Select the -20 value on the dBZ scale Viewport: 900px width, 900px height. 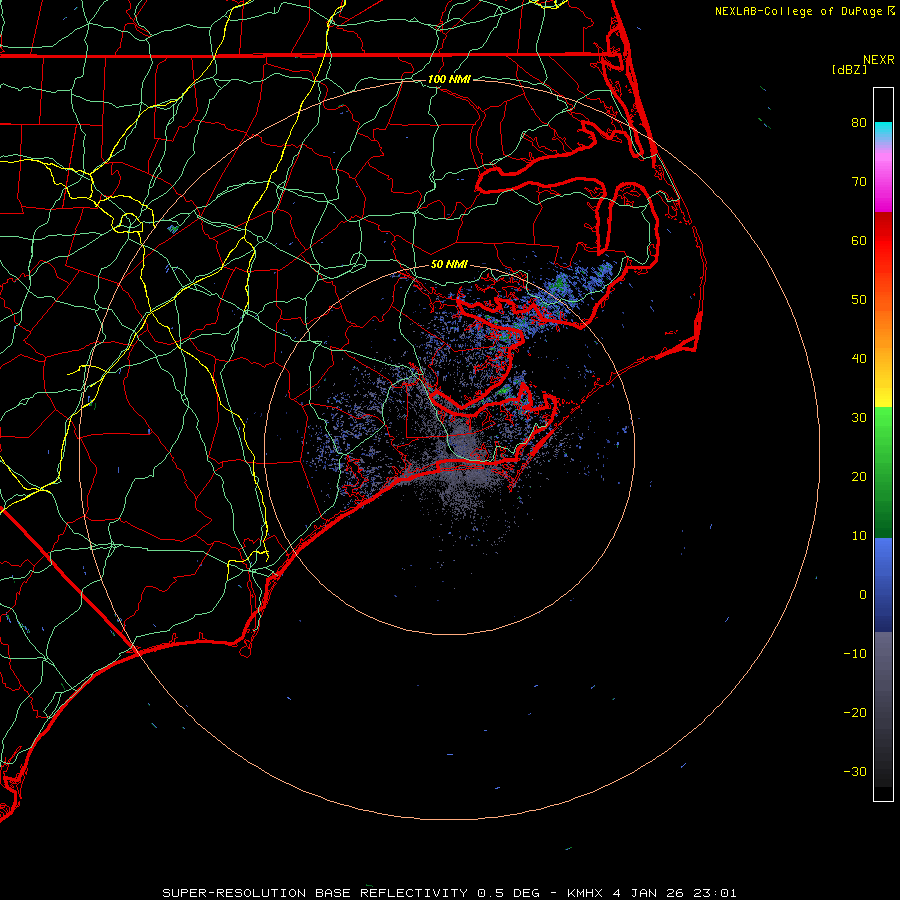tap(855, 712)
